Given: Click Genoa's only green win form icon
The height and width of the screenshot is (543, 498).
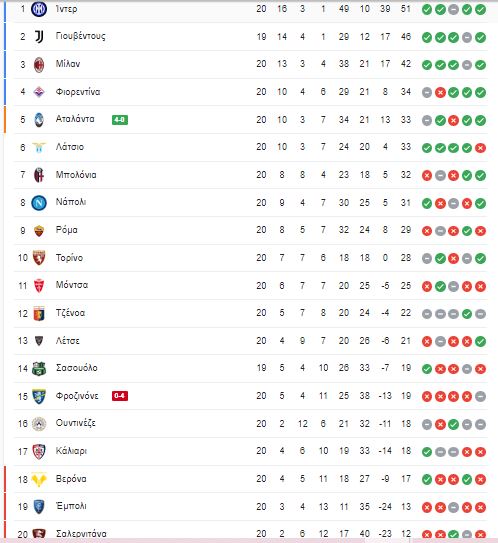Looking at the screenshot, I should [467, 314].
